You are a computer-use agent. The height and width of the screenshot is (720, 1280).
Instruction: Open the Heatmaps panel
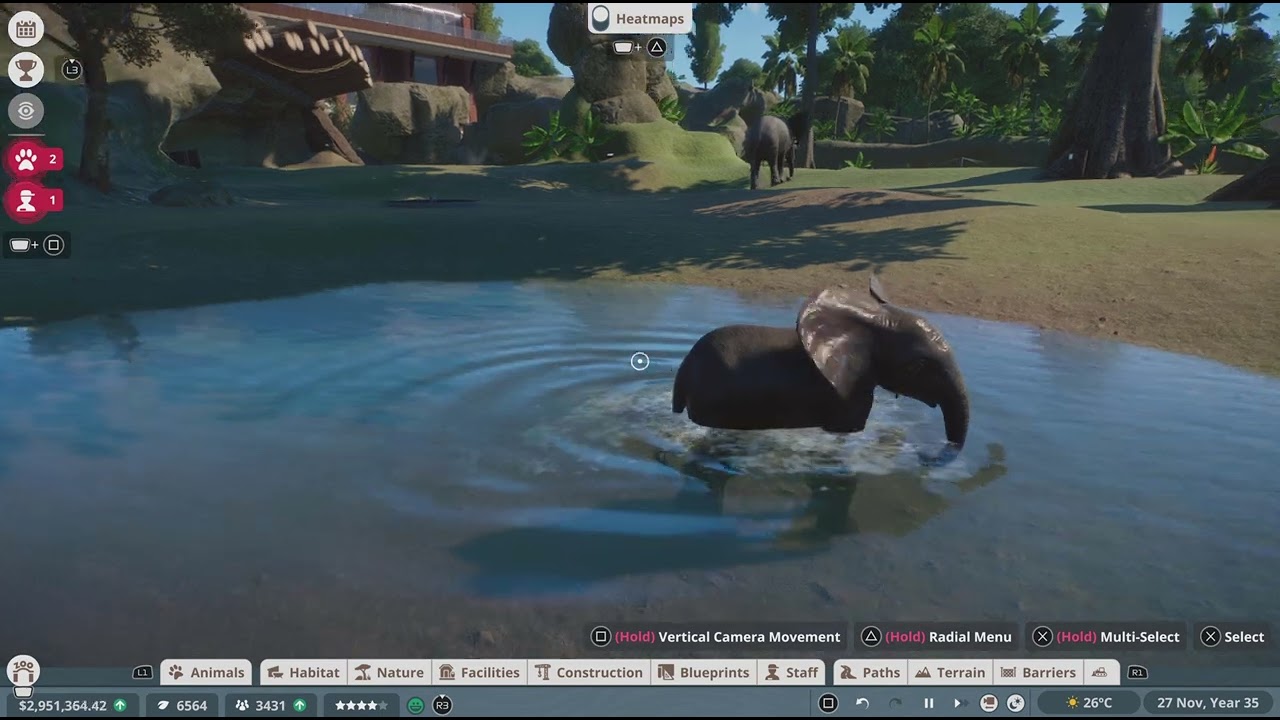point(640,18)
